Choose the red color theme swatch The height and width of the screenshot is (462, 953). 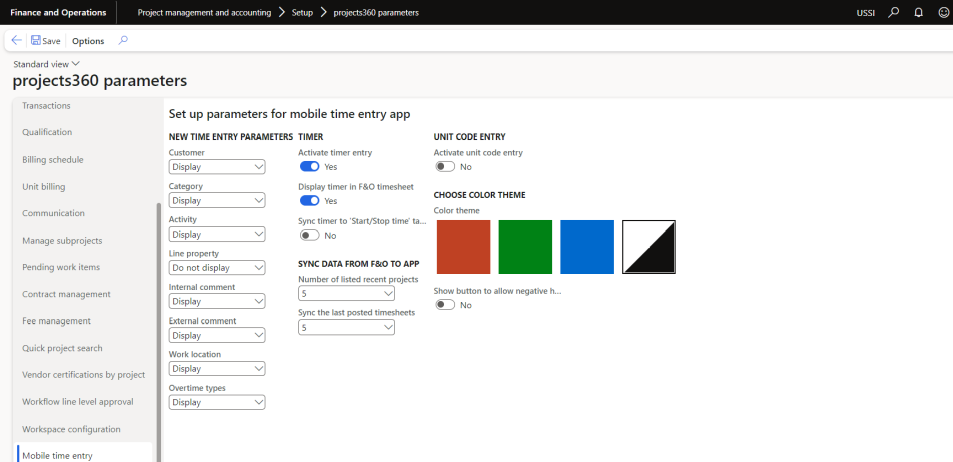tap(463, 247)
